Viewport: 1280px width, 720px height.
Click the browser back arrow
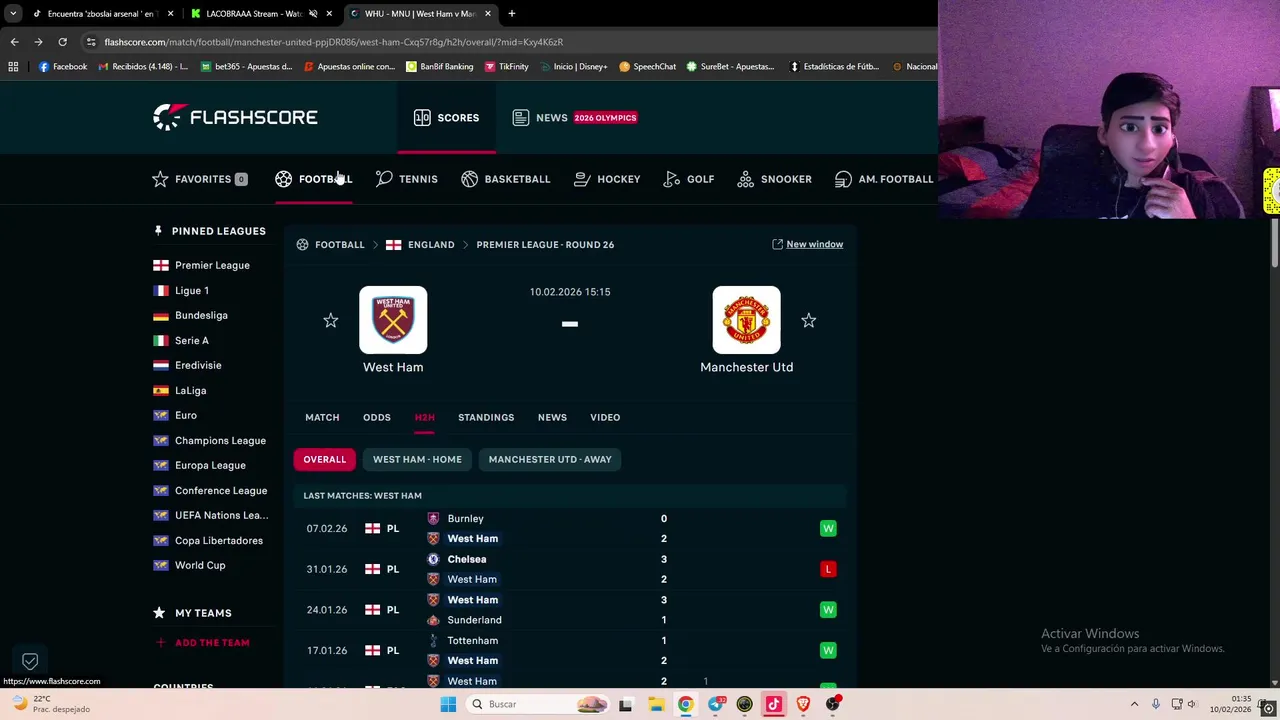(14, 42)
